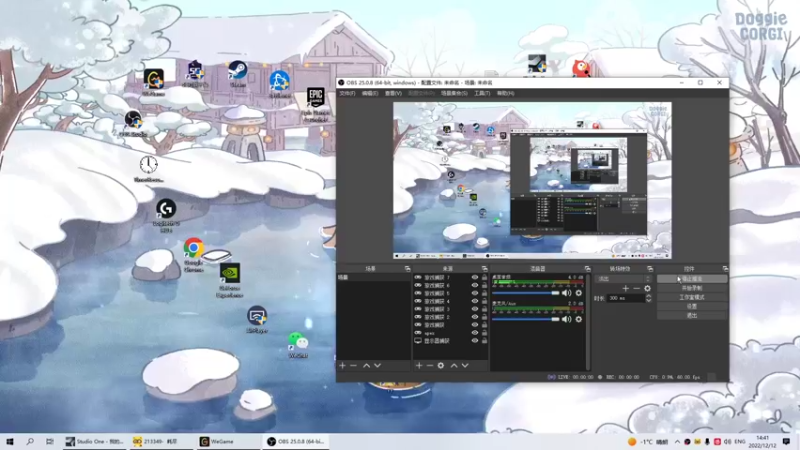
Task: Open the 桌面音频 audio settings gear
Action: tap(579, 293)
